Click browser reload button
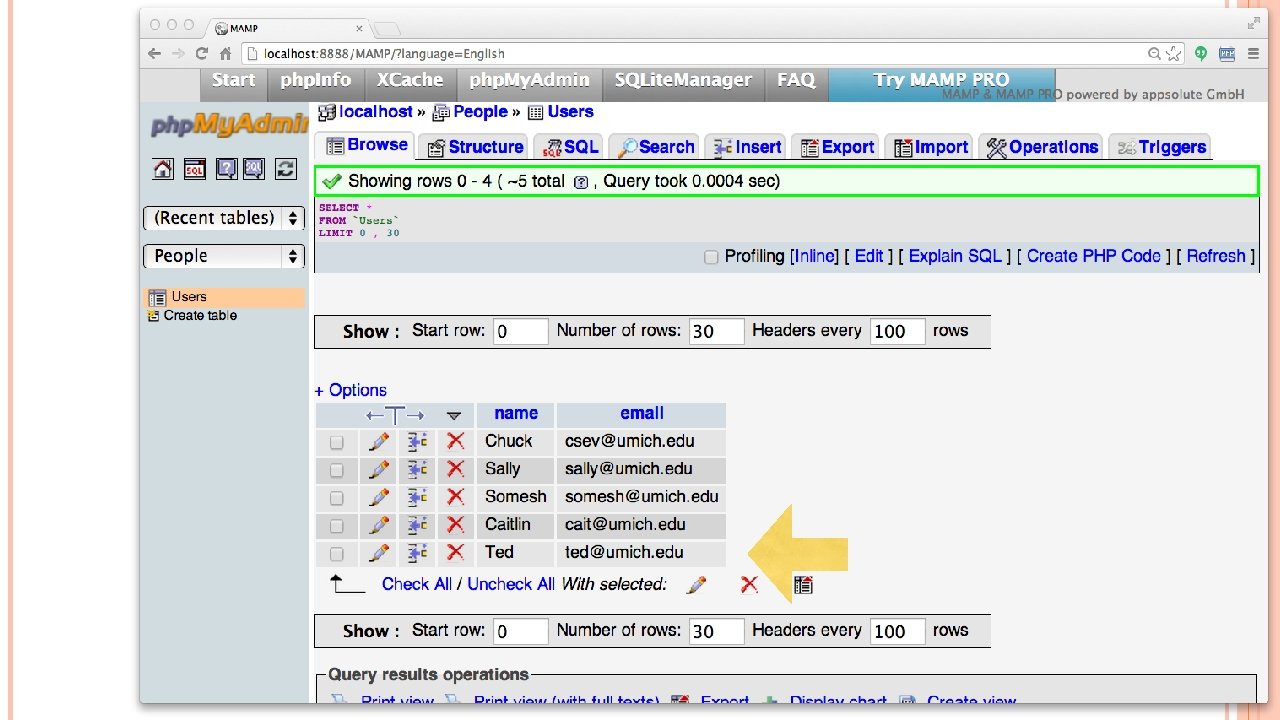The height and width of the screenshot is (720, 1280). 202,54
